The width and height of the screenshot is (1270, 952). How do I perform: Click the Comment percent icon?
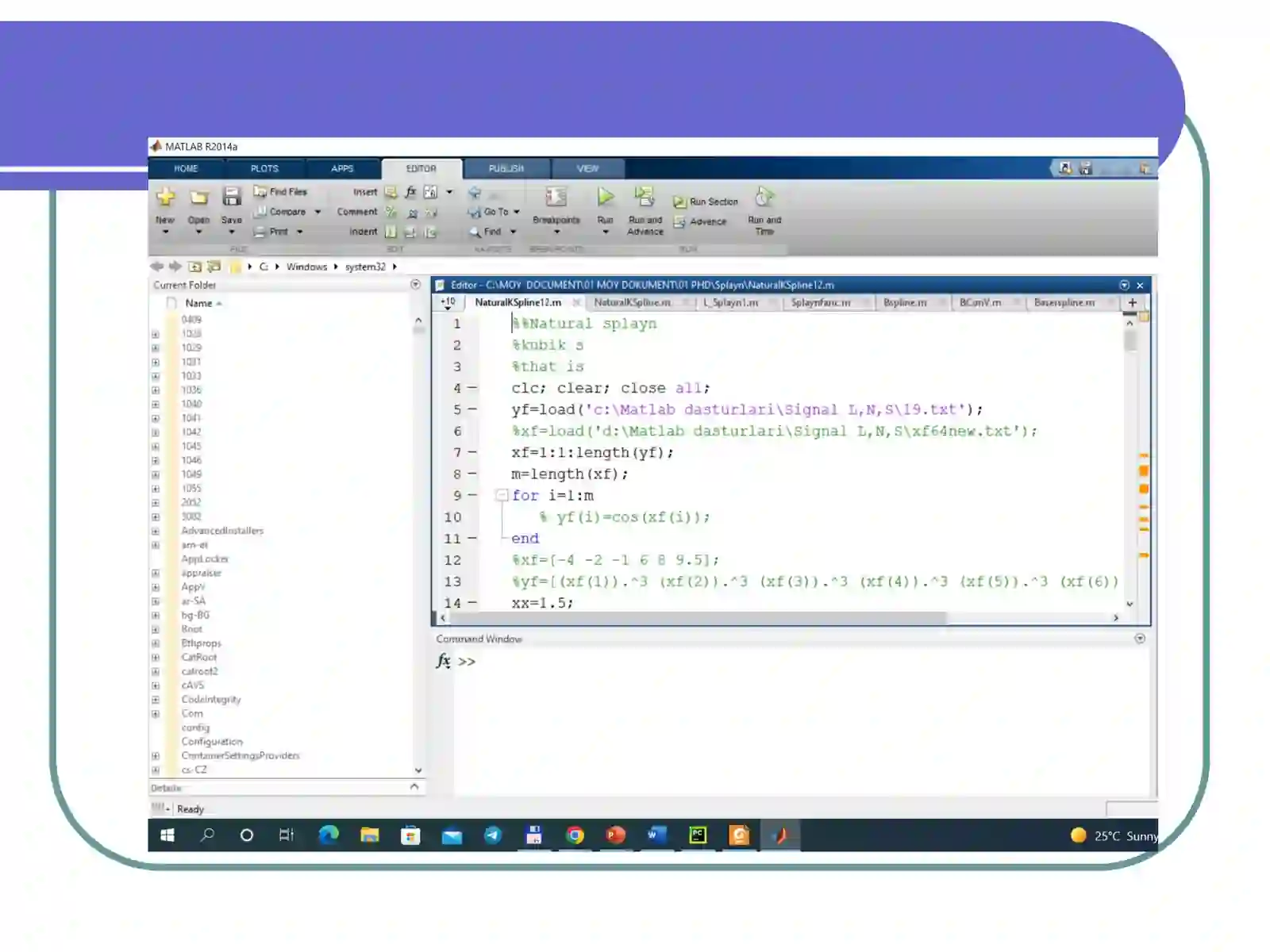point(391,212)
